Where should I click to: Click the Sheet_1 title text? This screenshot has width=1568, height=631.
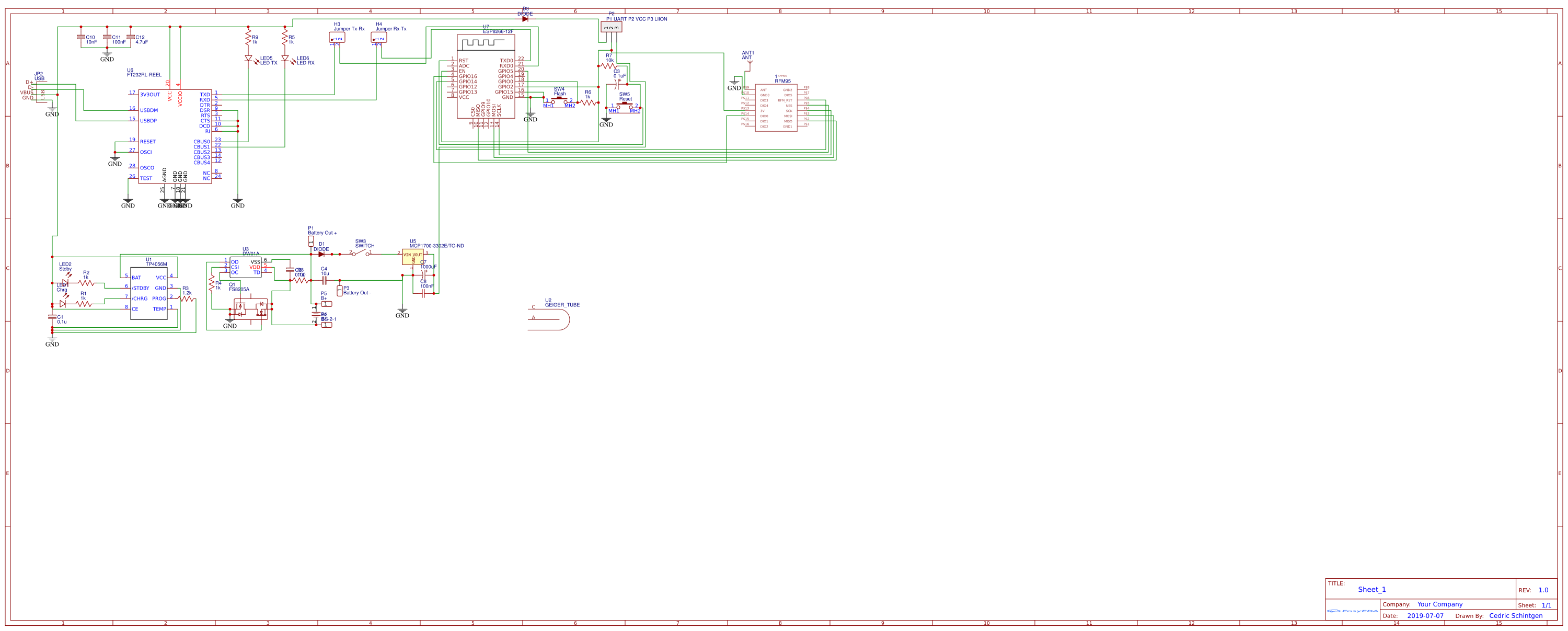(1371, 590)
